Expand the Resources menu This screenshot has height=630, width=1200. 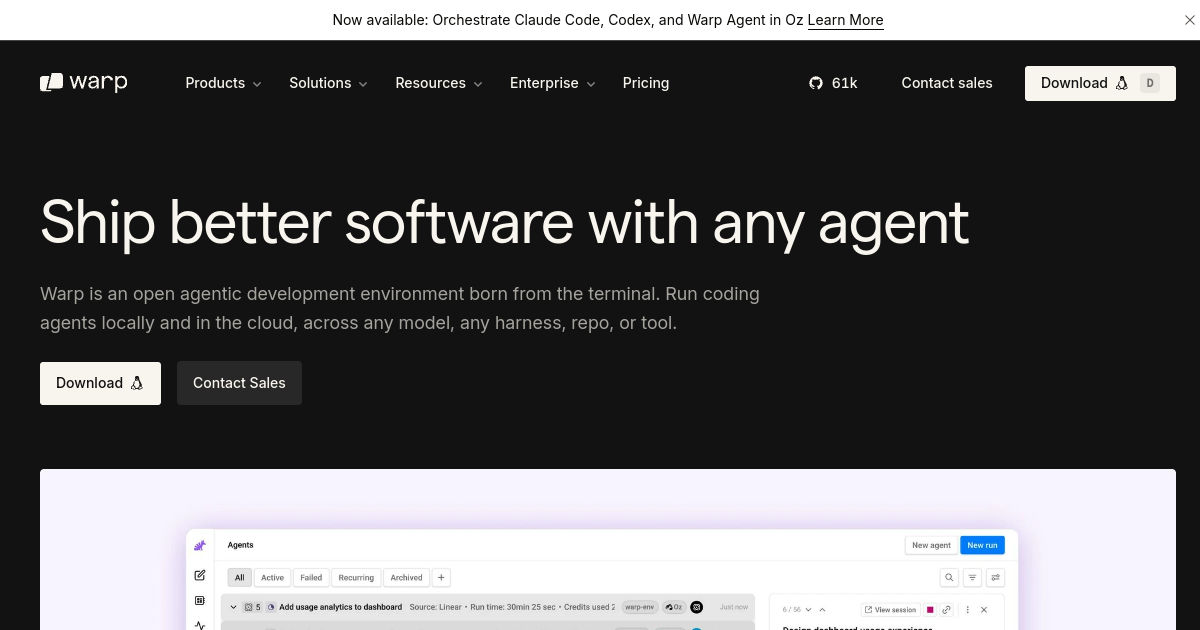pos(439,83)
